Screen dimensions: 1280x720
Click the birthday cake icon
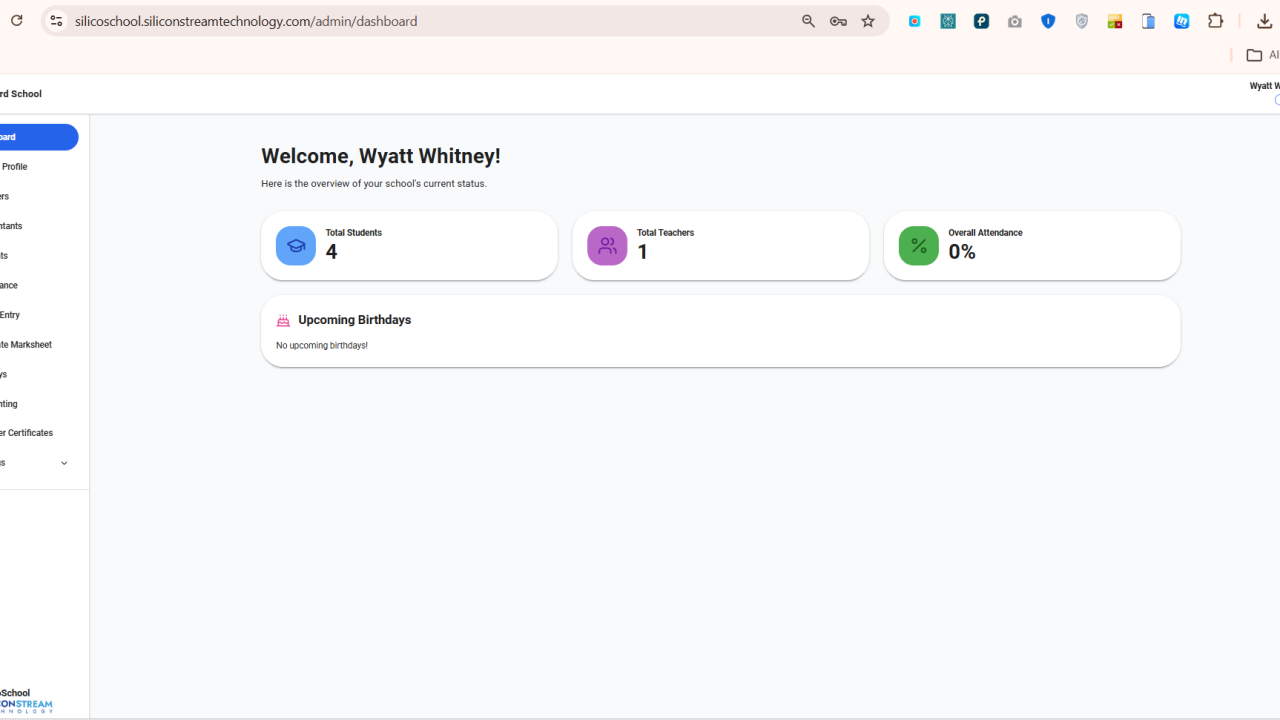click(x=283, y=320)
